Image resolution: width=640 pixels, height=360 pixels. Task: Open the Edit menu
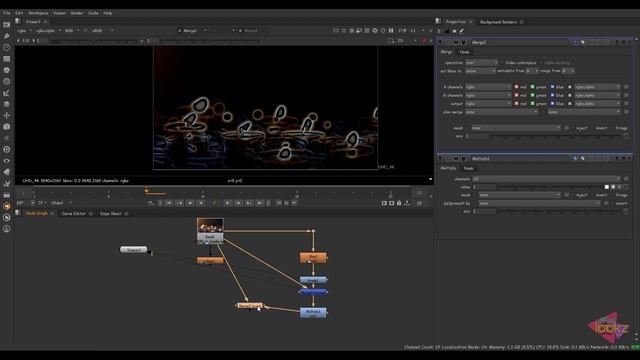(x=19, y=13)
